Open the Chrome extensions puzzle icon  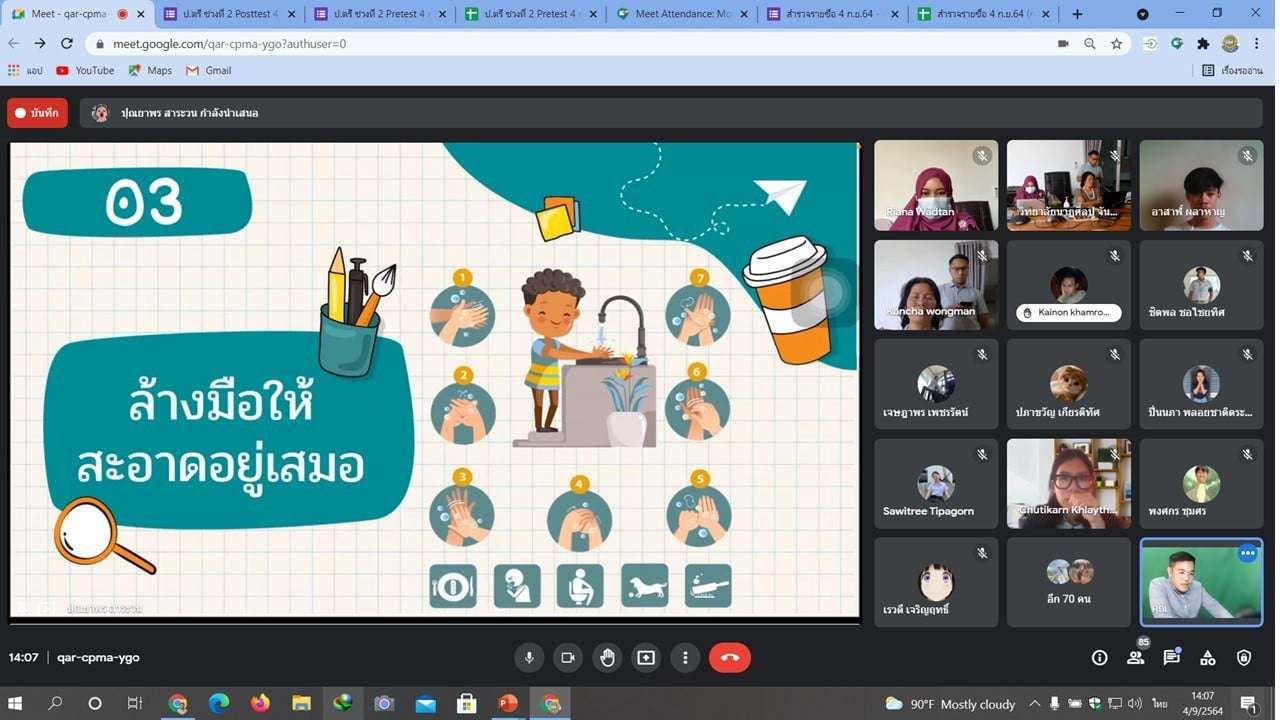pyautogui.click(x=1203, y=44)
